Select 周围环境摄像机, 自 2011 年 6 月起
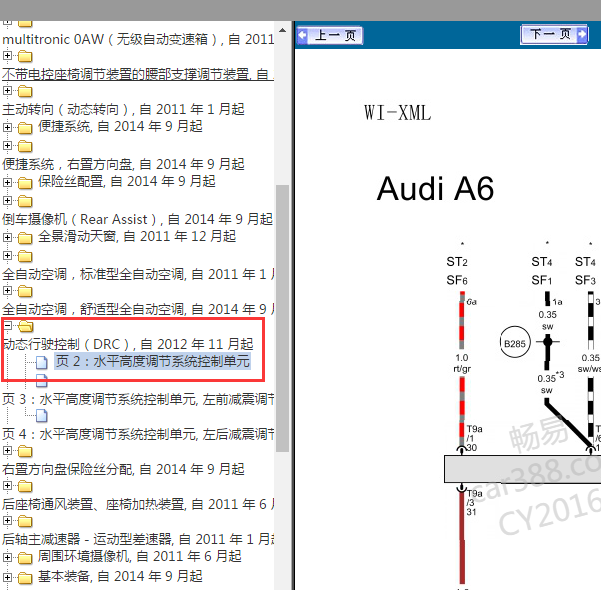The width and height of the screenshot is (601, 590). point(140,556)
